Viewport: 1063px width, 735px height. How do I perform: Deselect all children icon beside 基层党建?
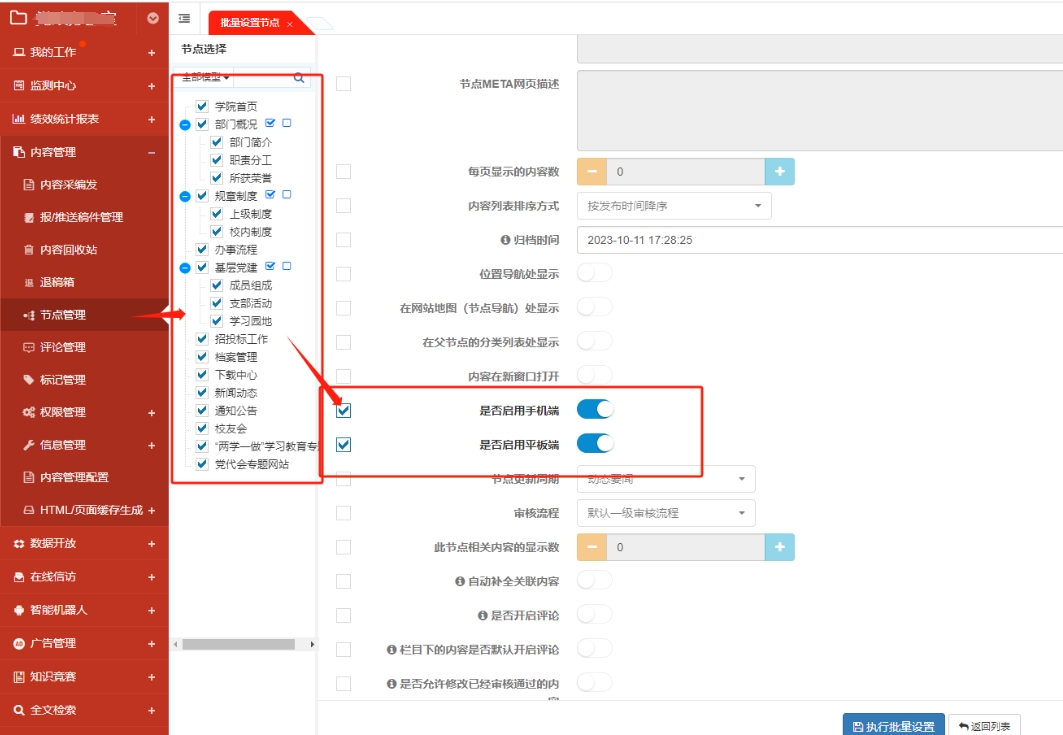(287, 267)
